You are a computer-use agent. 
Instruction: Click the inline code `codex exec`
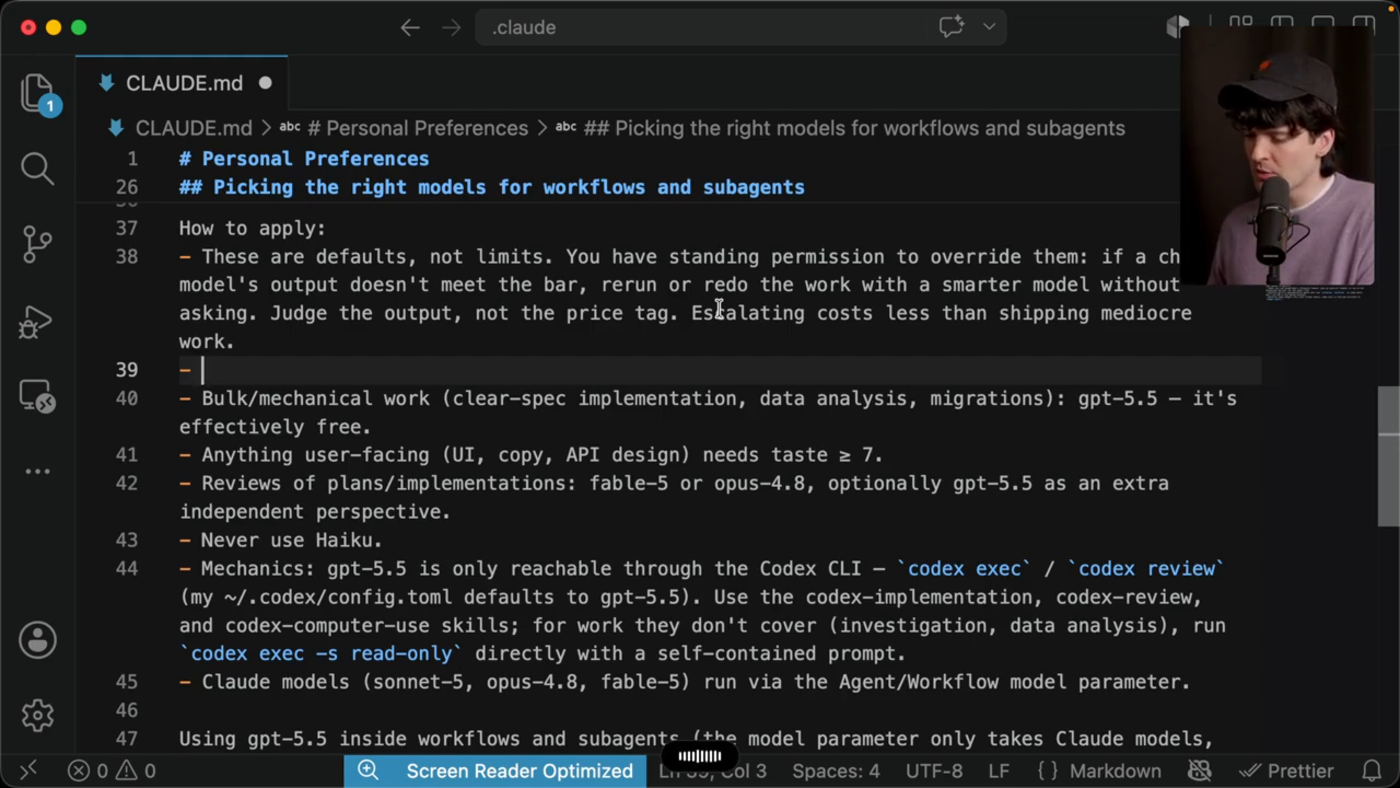pyautogui.click(x=963, y=569)
